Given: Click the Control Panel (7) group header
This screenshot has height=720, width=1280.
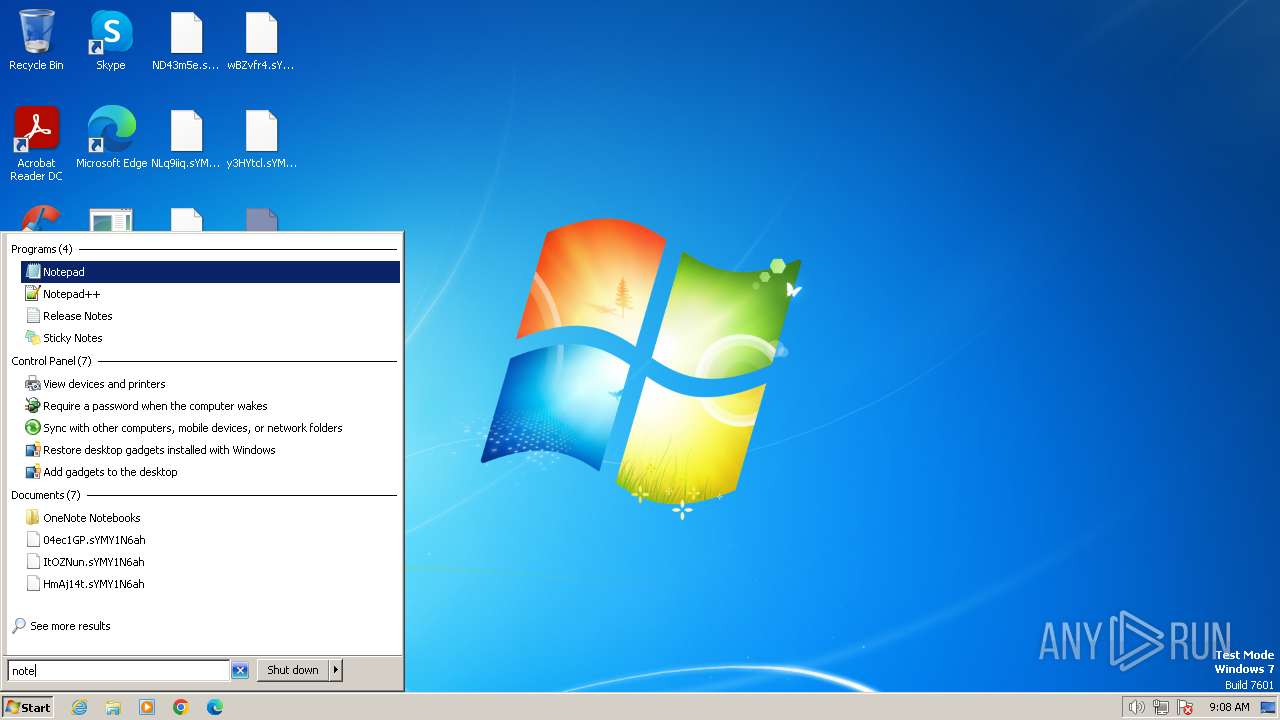Looking at the screenshot, I should tap(51, 361).
